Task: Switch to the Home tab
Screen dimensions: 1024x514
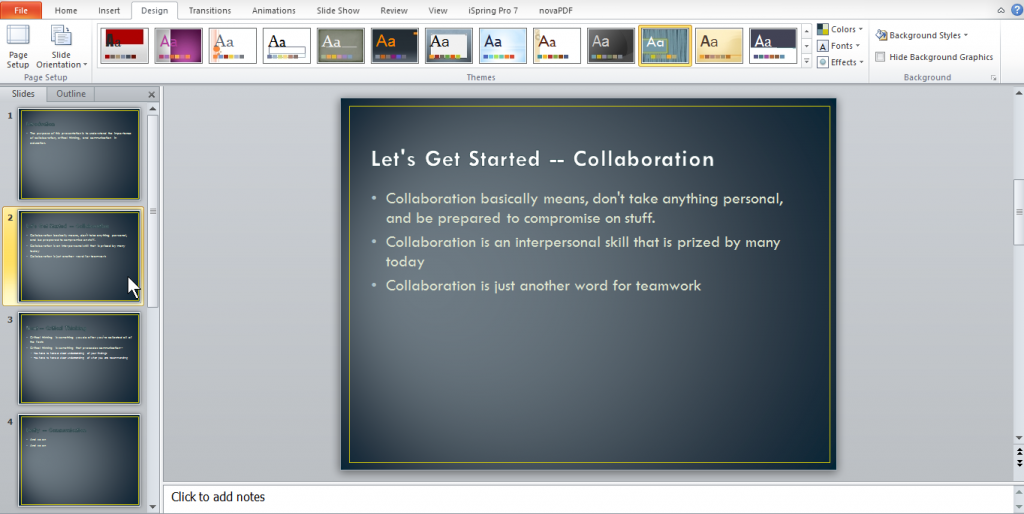Action: point(66,10)
